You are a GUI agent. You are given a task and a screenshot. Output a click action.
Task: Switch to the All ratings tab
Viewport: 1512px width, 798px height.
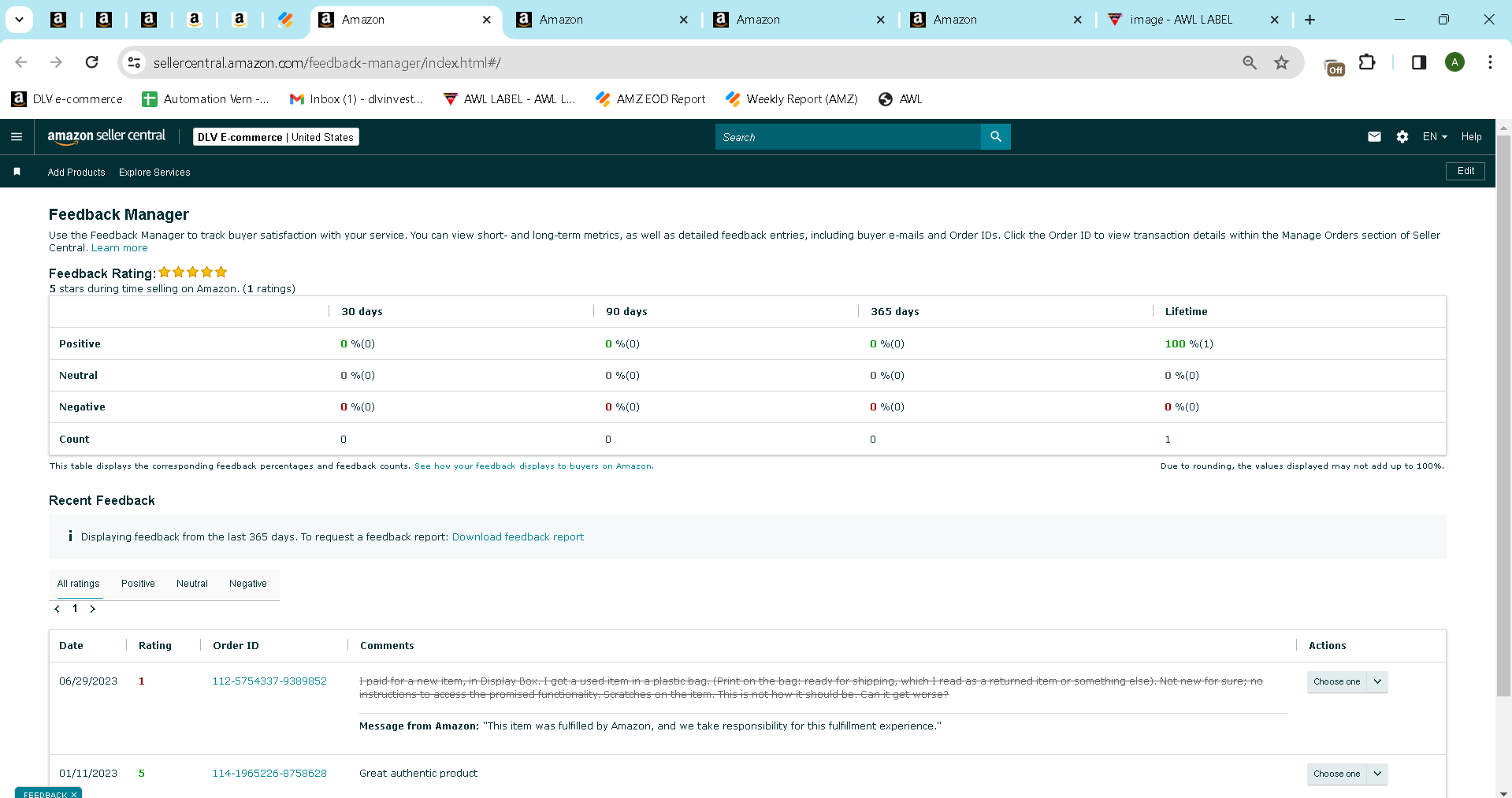[79, 584]
